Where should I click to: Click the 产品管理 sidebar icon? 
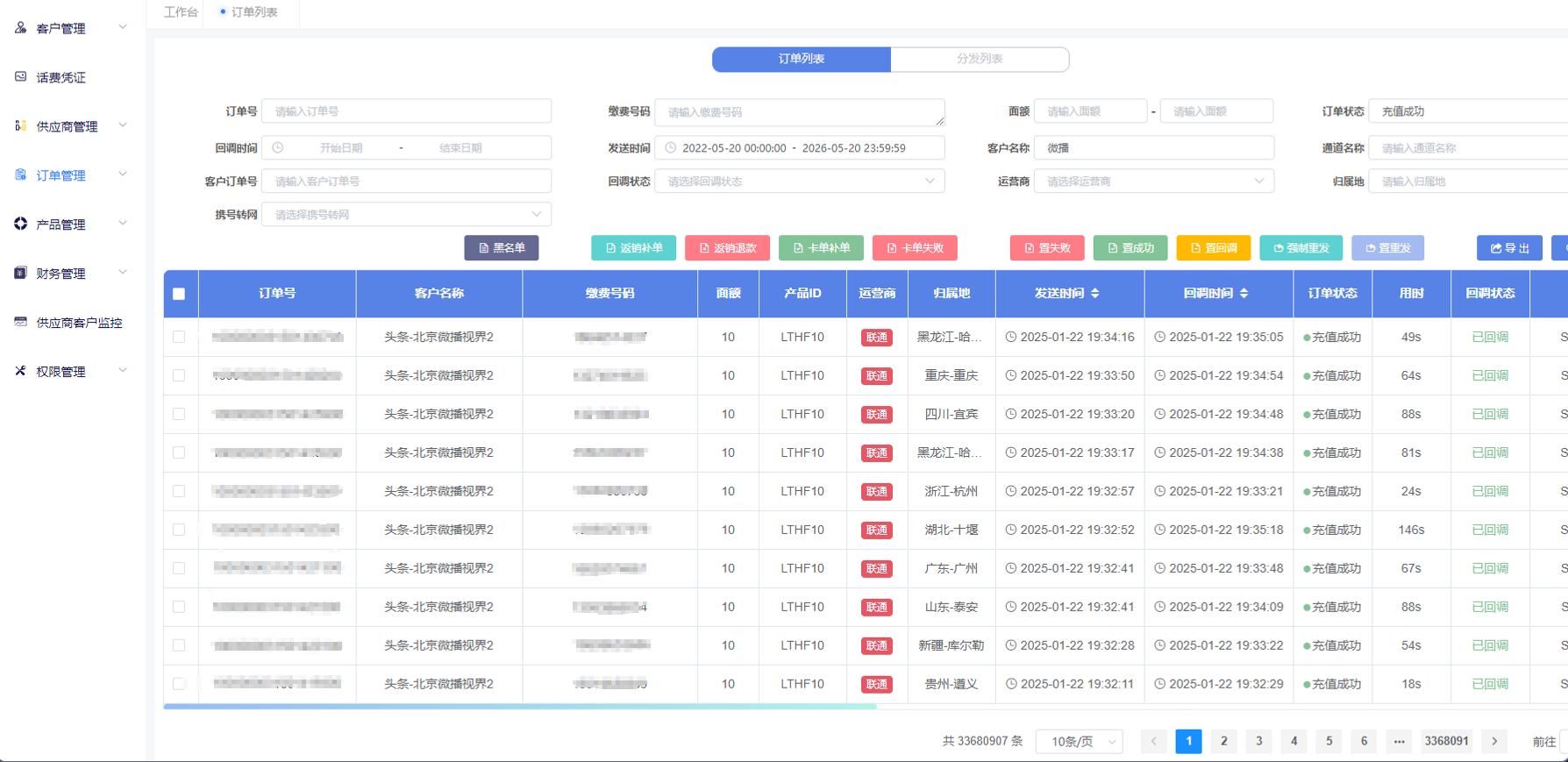20,224
